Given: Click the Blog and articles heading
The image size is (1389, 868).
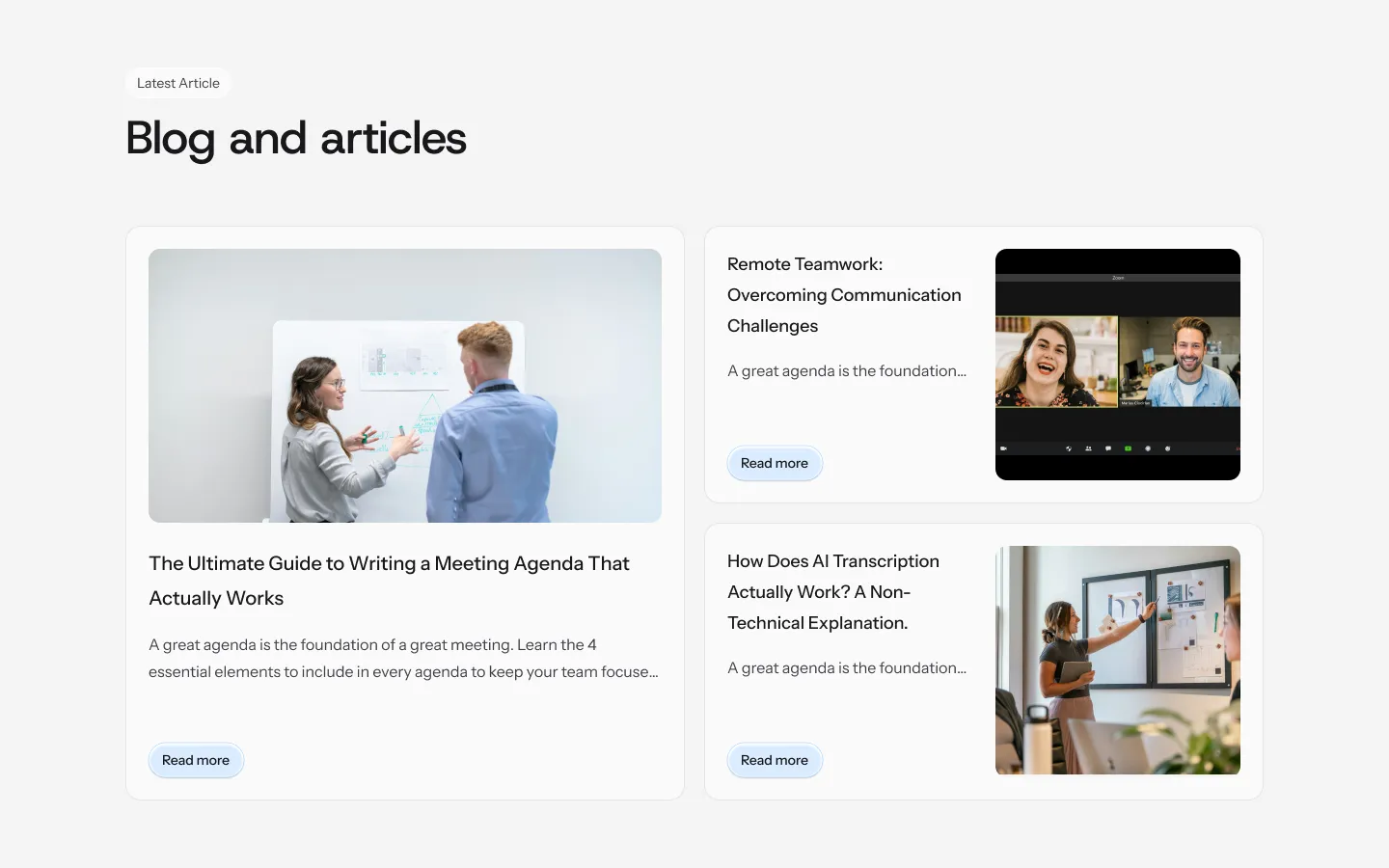Looking at the screenshot, I should pyautogui.click(x=295, y=139).
